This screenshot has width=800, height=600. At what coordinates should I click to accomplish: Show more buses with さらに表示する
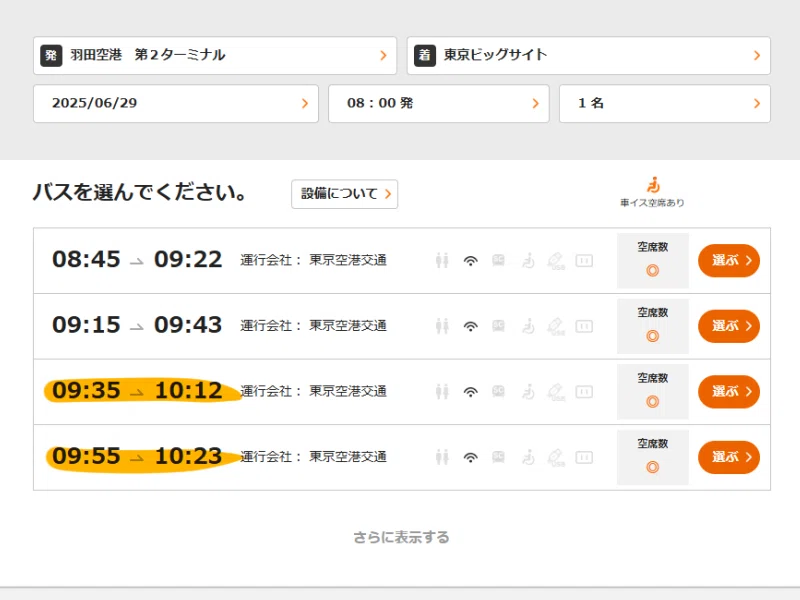402,537
